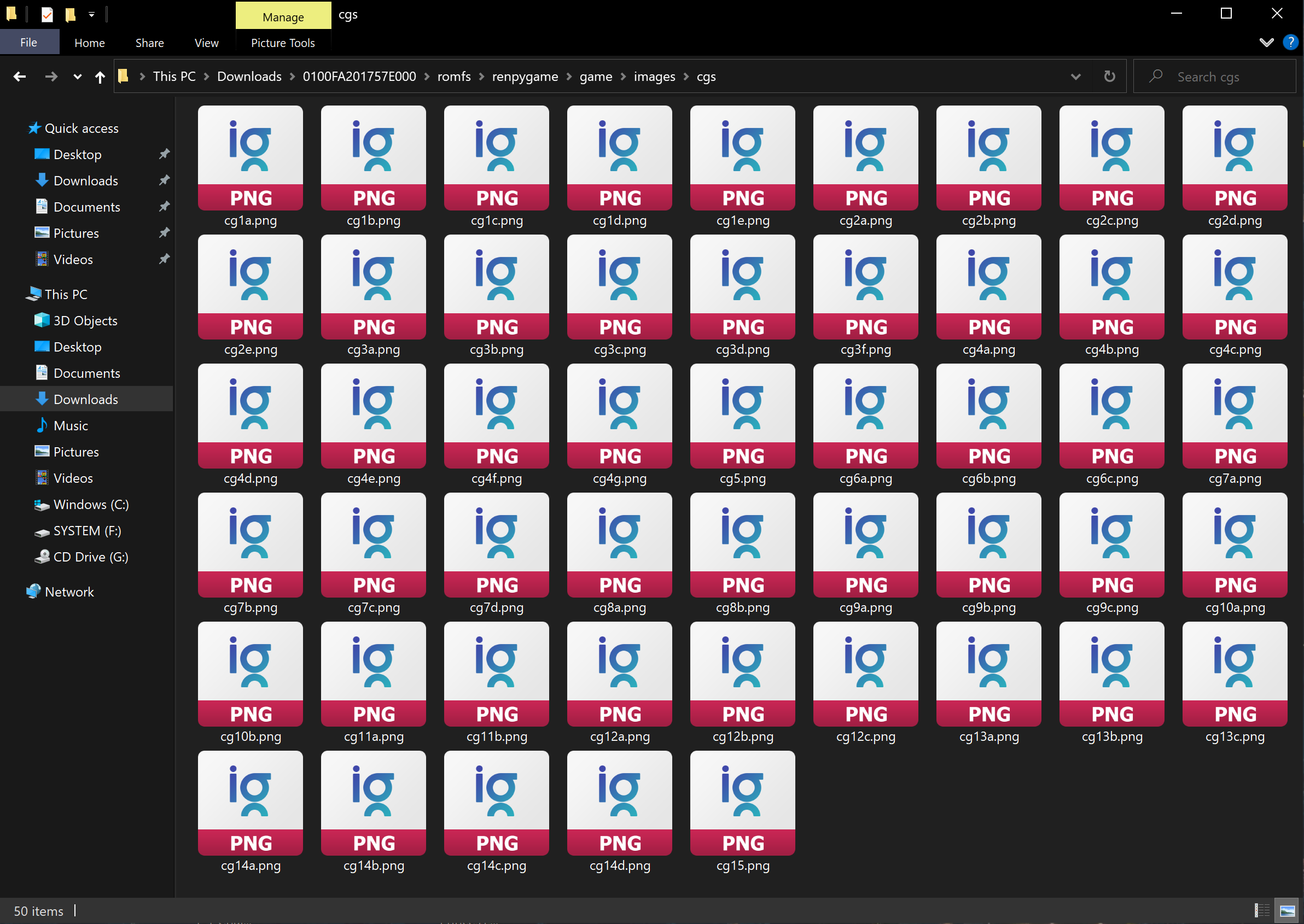Select the cg8a.png file icon
1304x924 pixels.
[620, 545]
